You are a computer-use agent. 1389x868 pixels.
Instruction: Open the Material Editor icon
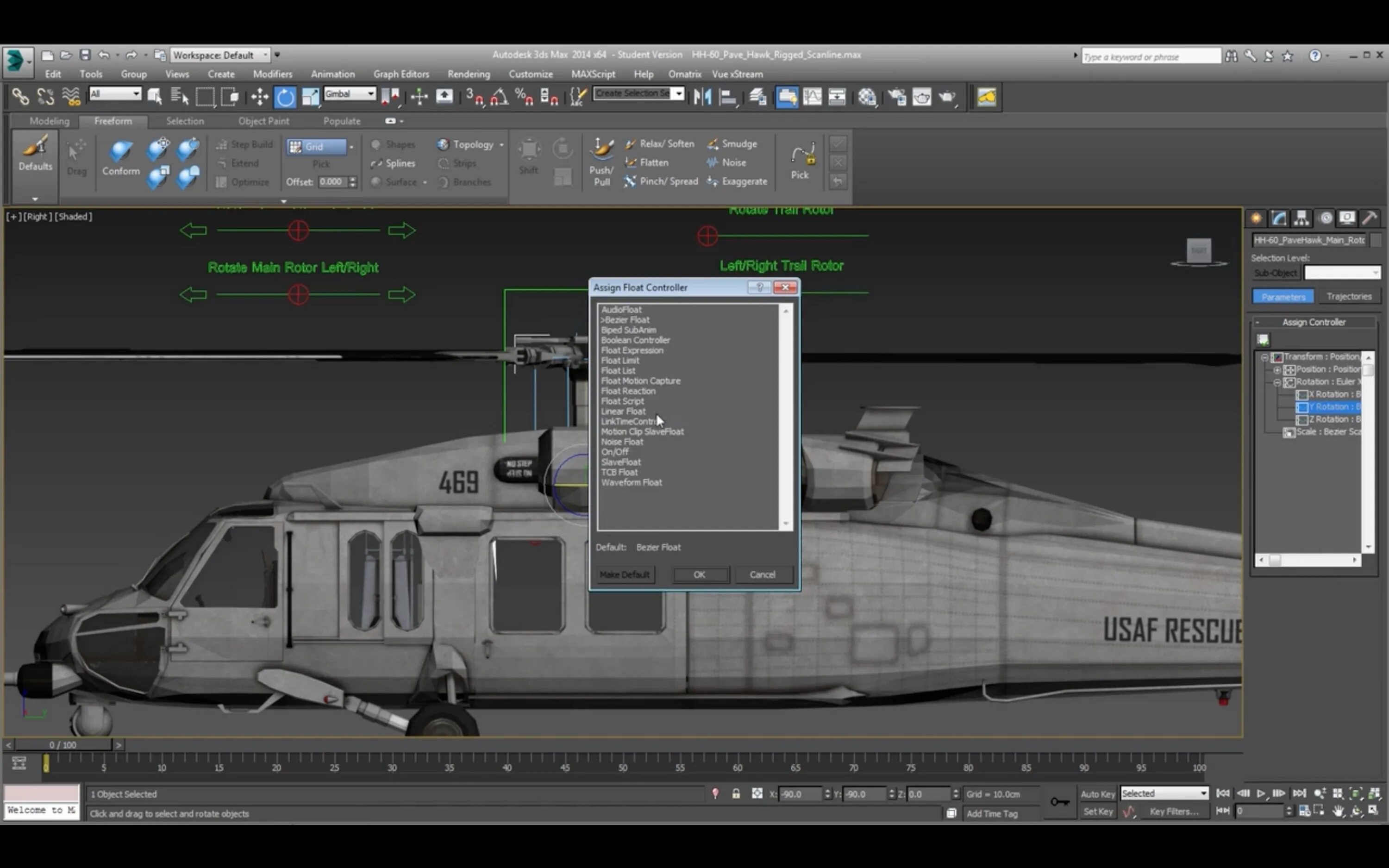tap(867, 96)
